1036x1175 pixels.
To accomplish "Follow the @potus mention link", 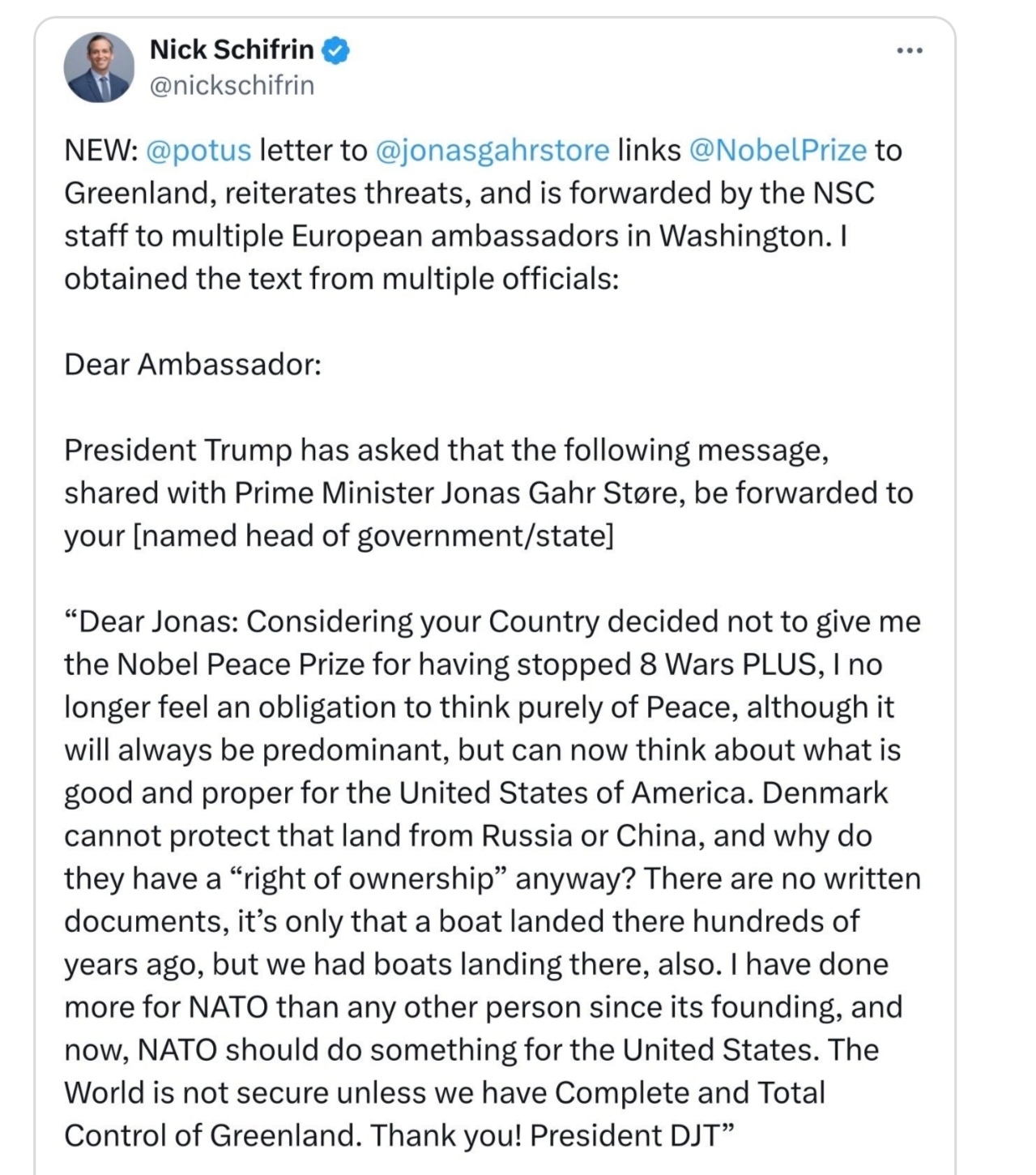I will [198, 151].
